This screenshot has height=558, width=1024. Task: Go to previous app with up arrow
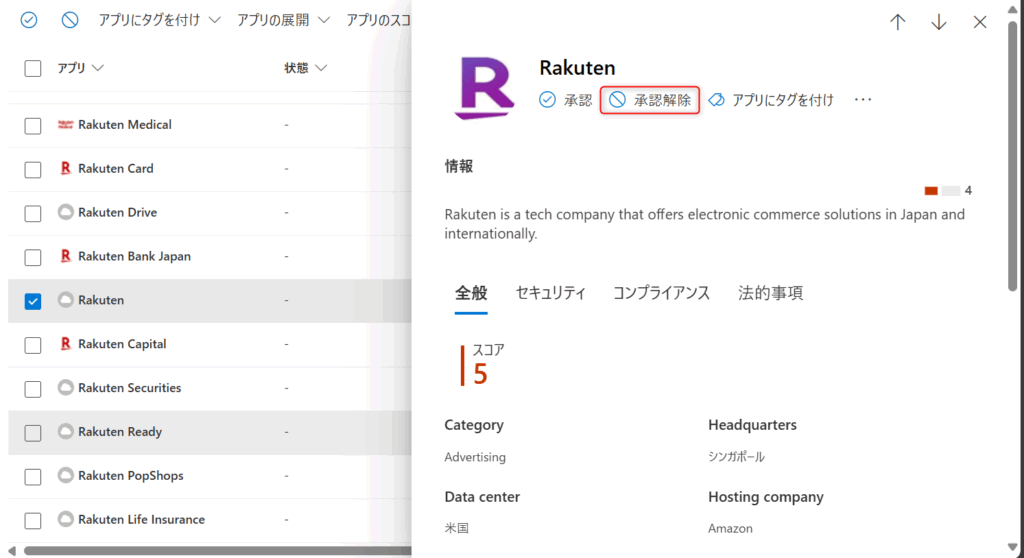pos(898,22)
